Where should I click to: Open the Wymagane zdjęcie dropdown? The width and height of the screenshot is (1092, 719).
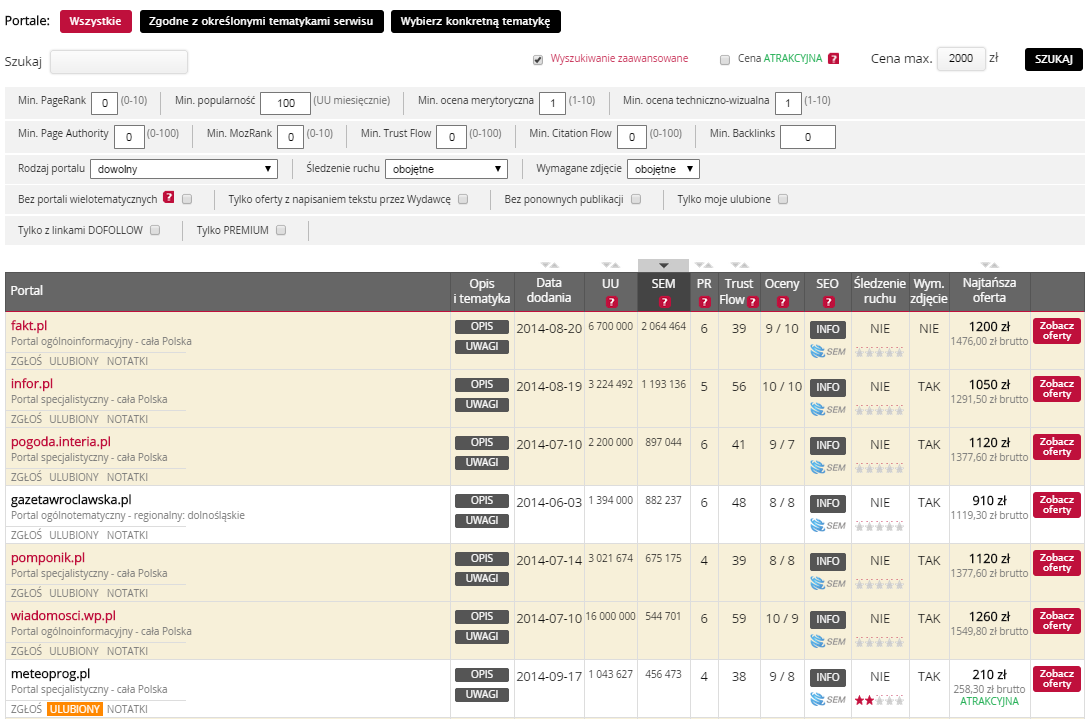(x=663, y=169)
